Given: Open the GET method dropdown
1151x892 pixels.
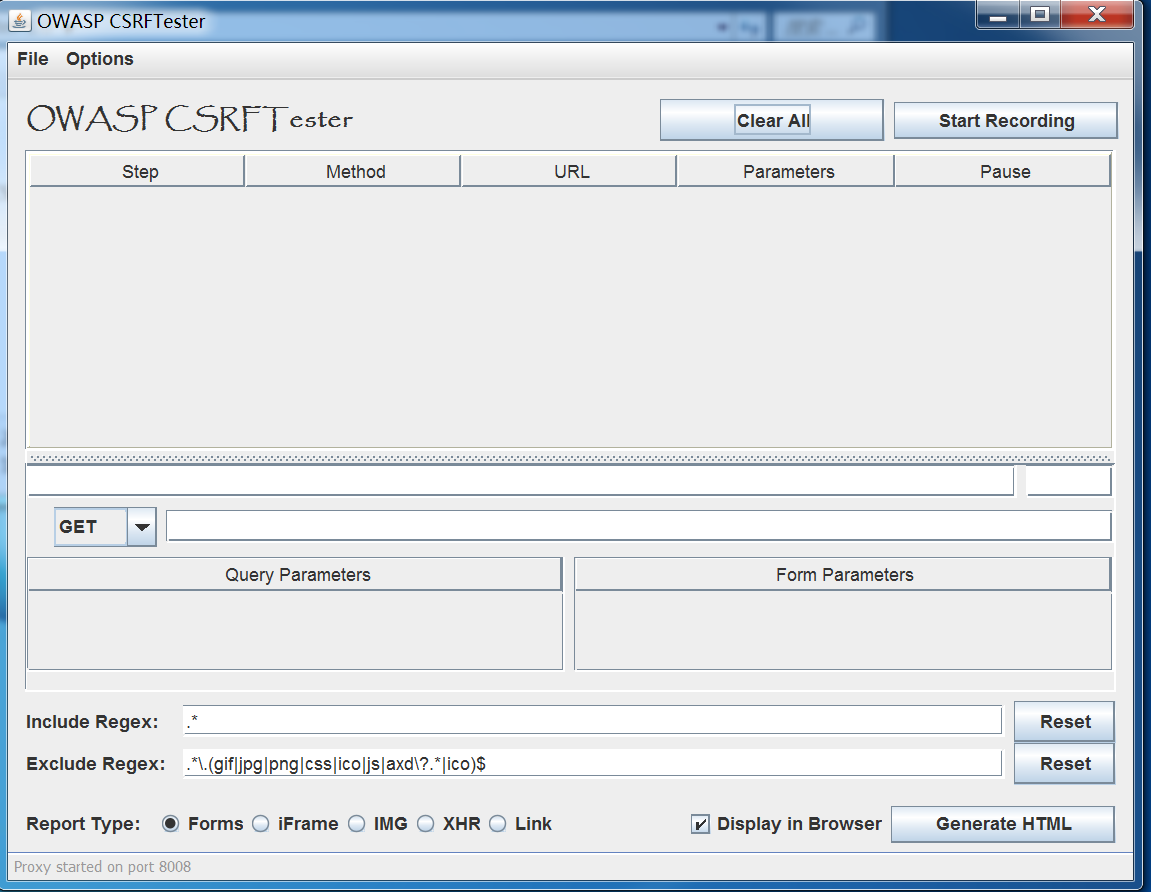Looking at the screenshot, I should (142, 527).
